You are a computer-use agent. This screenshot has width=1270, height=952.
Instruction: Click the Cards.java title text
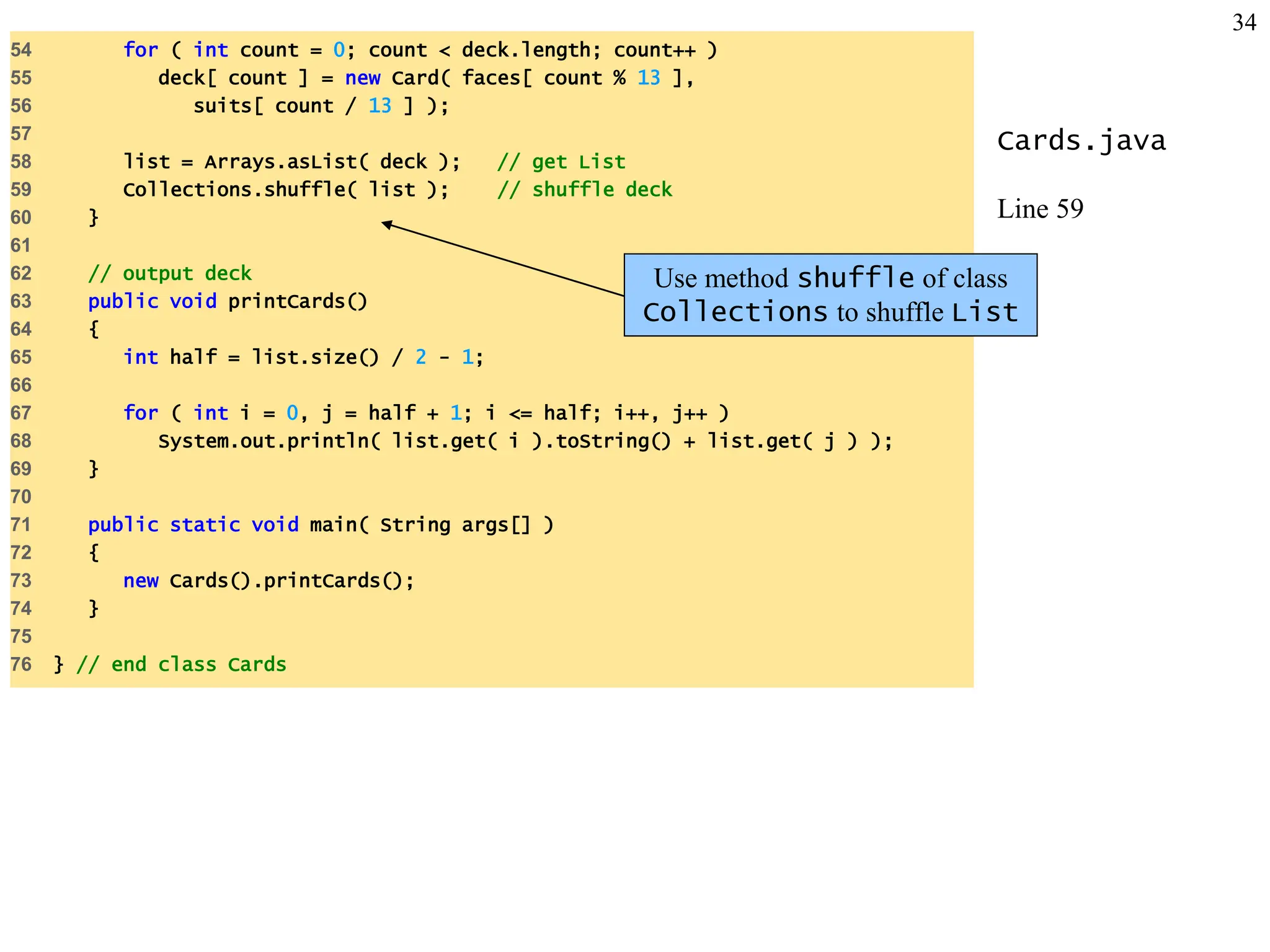coord(1081,141)
